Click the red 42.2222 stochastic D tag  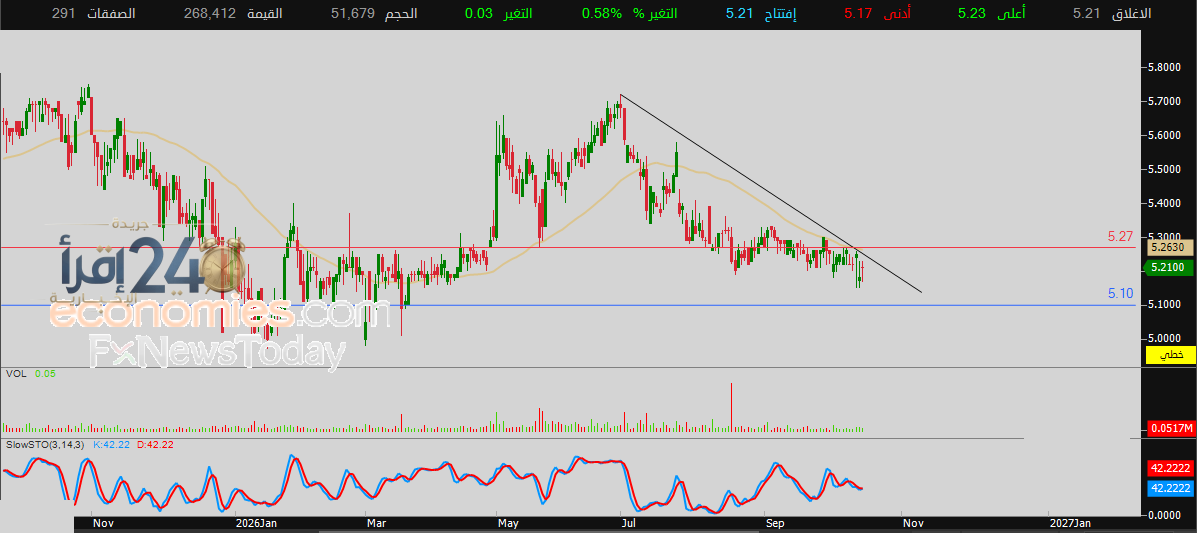click(1170, 469)
